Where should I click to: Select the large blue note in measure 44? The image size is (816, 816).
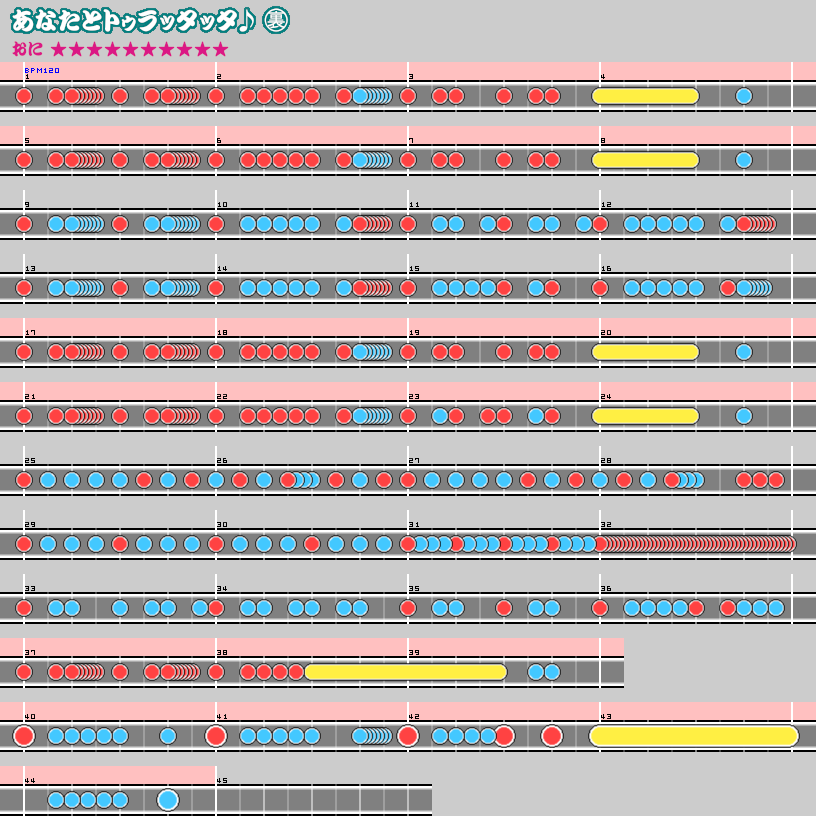coord(168,800)
